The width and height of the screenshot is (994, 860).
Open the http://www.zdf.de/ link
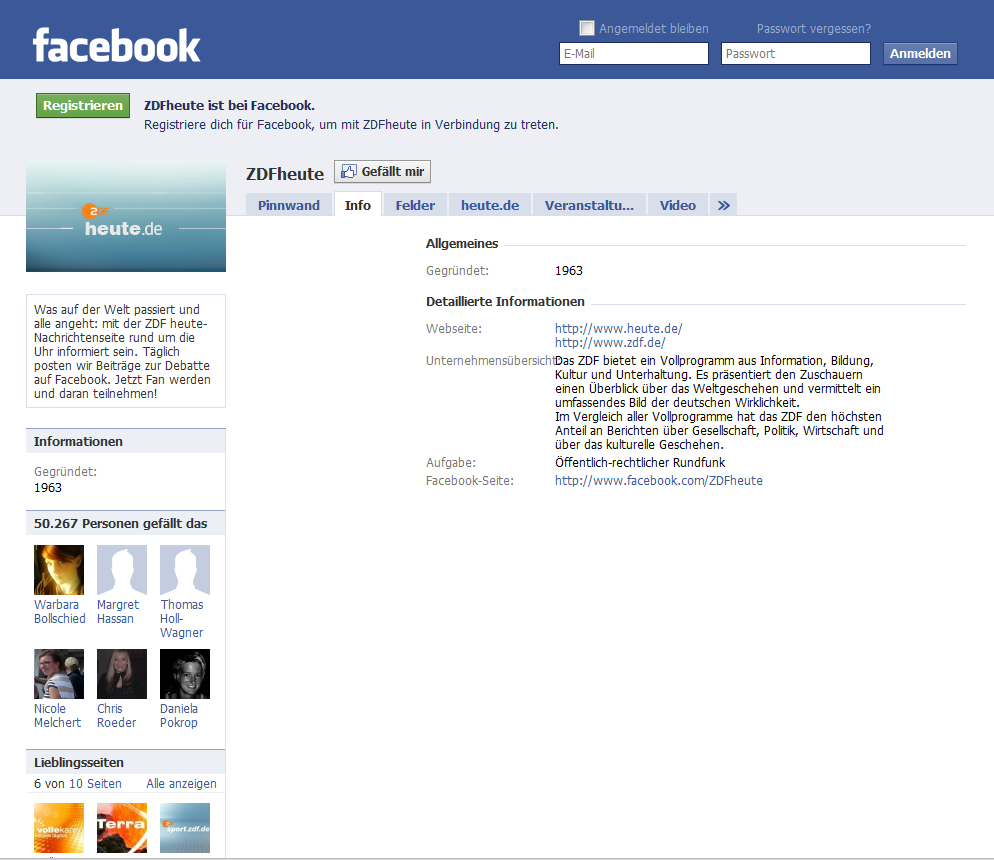pos(610,342)
